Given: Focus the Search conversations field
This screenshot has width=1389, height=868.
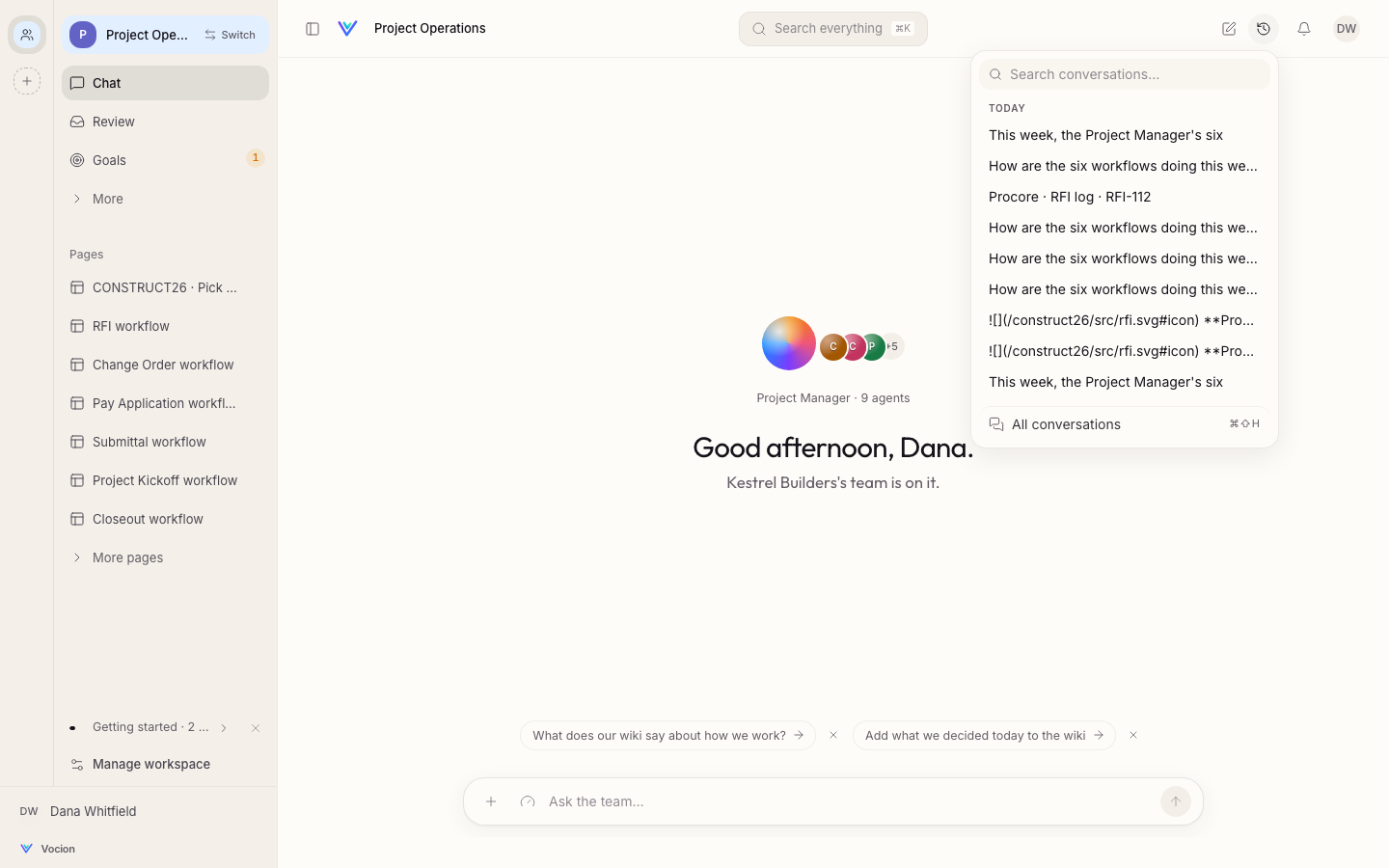Looking at the screenshot, I should coord(1125,74).
